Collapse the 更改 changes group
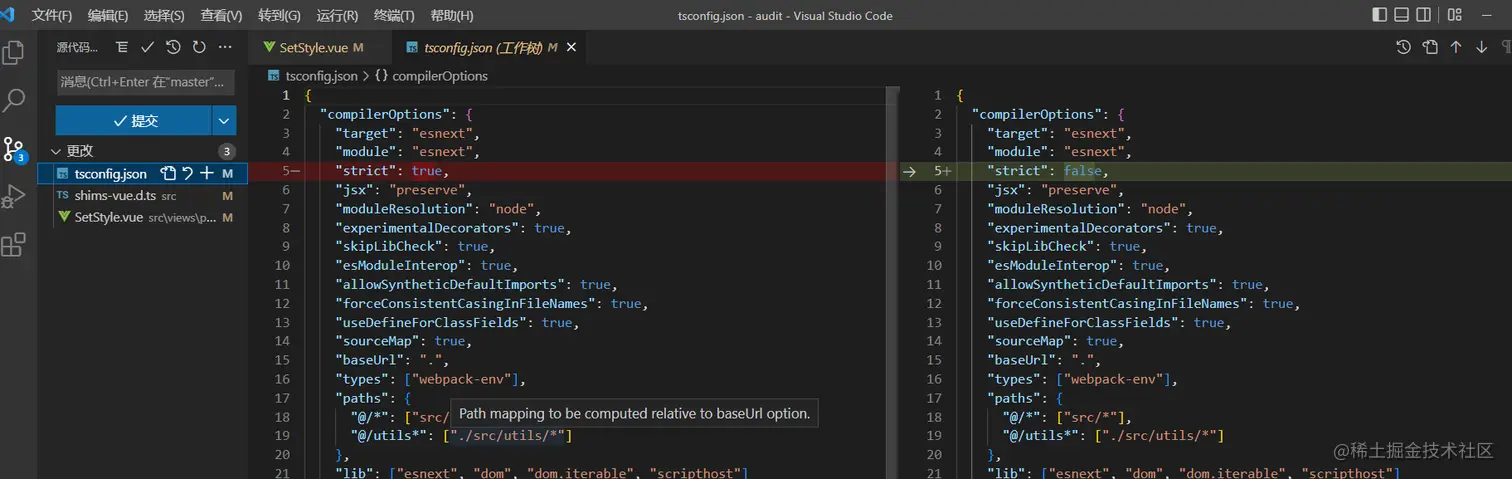Viewport: 1512px width, 479px height. click(55, 151)
